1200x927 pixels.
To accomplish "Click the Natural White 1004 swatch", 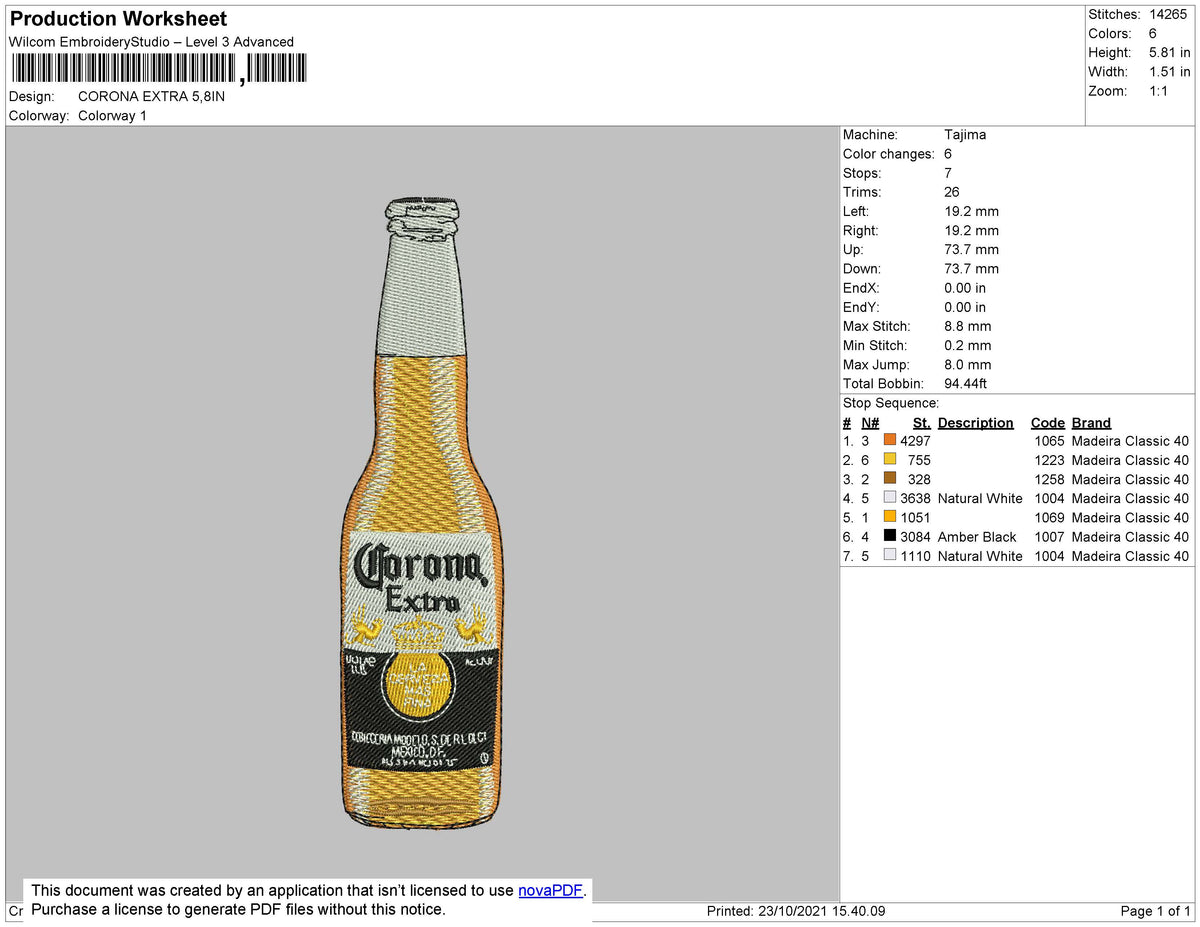I will 889,498.
